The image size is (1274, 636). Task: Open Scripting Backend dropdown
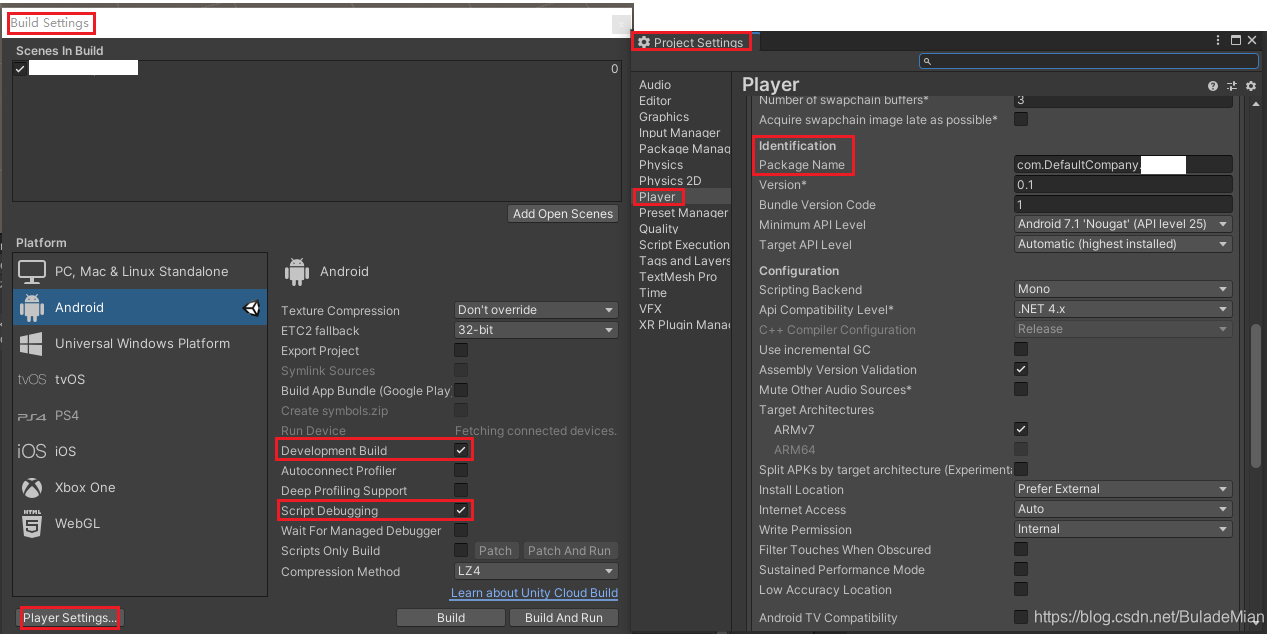coord(1123,289)
